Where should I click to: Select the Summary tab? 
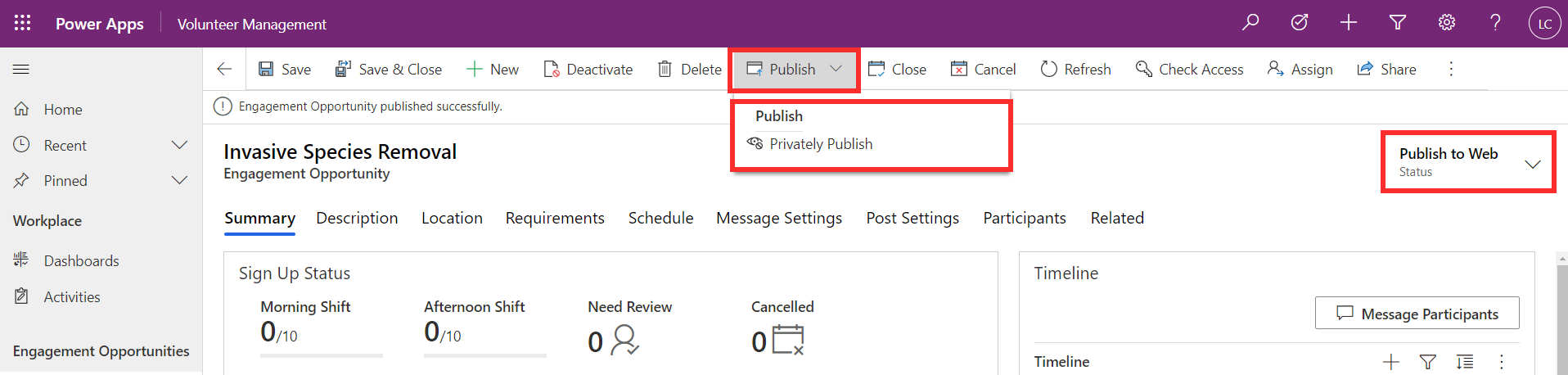(x=259, y=219)
